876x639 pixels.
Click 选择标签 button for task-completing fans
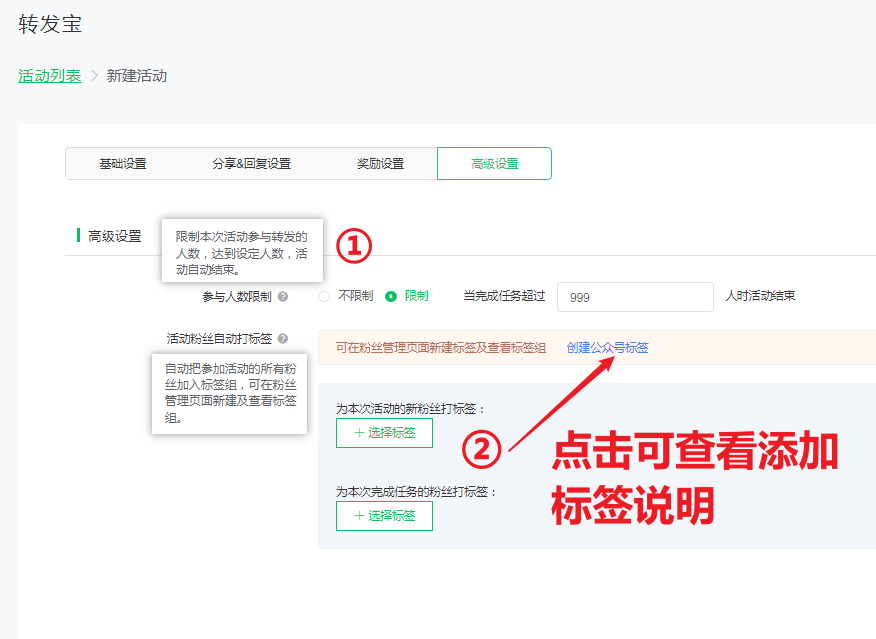click(384, 516)
